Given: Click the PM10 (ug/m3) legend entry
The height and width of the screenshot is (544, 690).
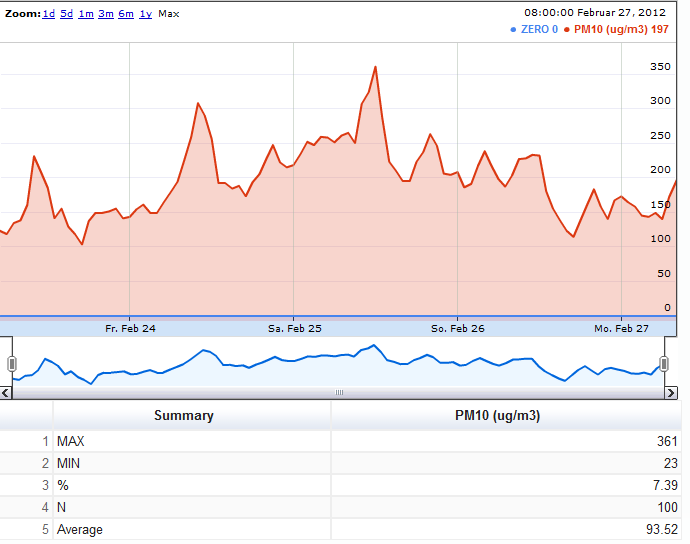Looking at the screenshot, I should pos(617,29).
